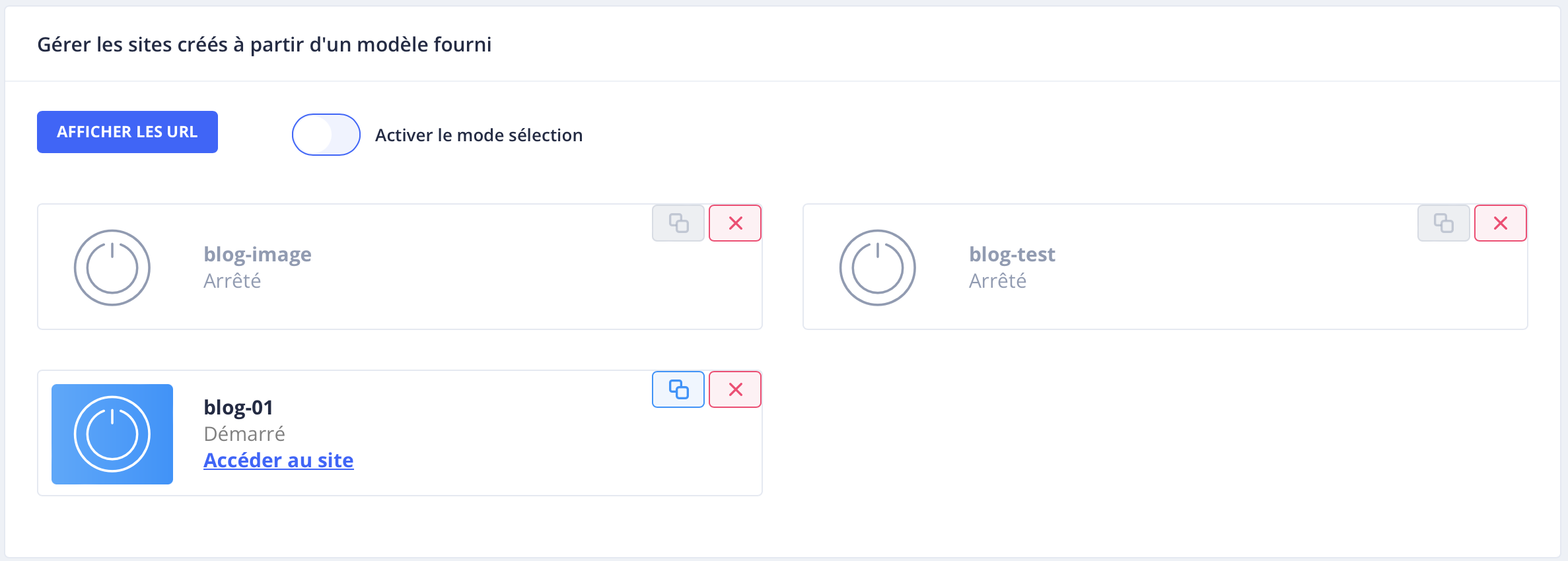Click the Gérer les sites créés heading
The image size is (1568, 561).
click(x=264, y=44)
